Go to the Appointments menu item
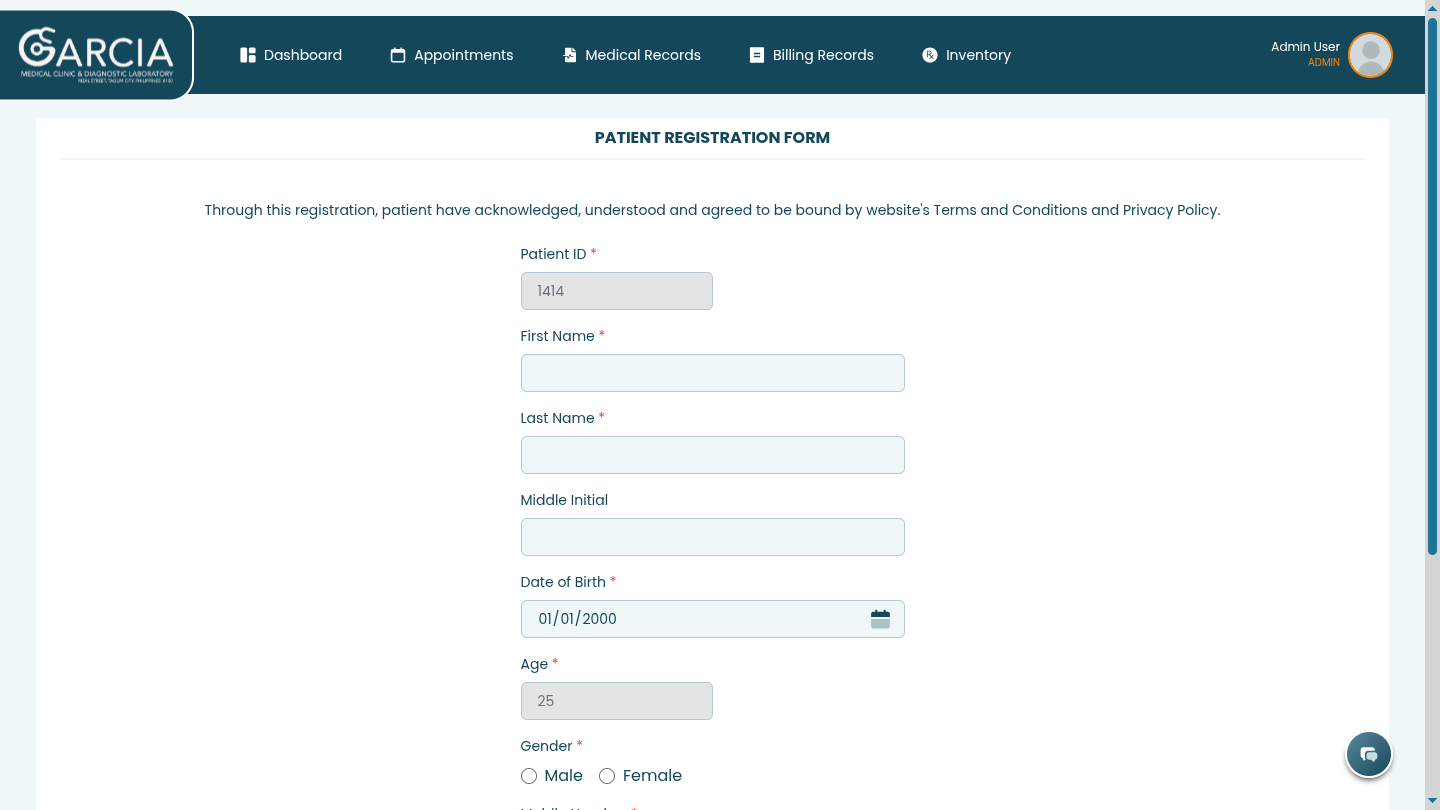The image size is (1440, 810). (x=463, y=55)
